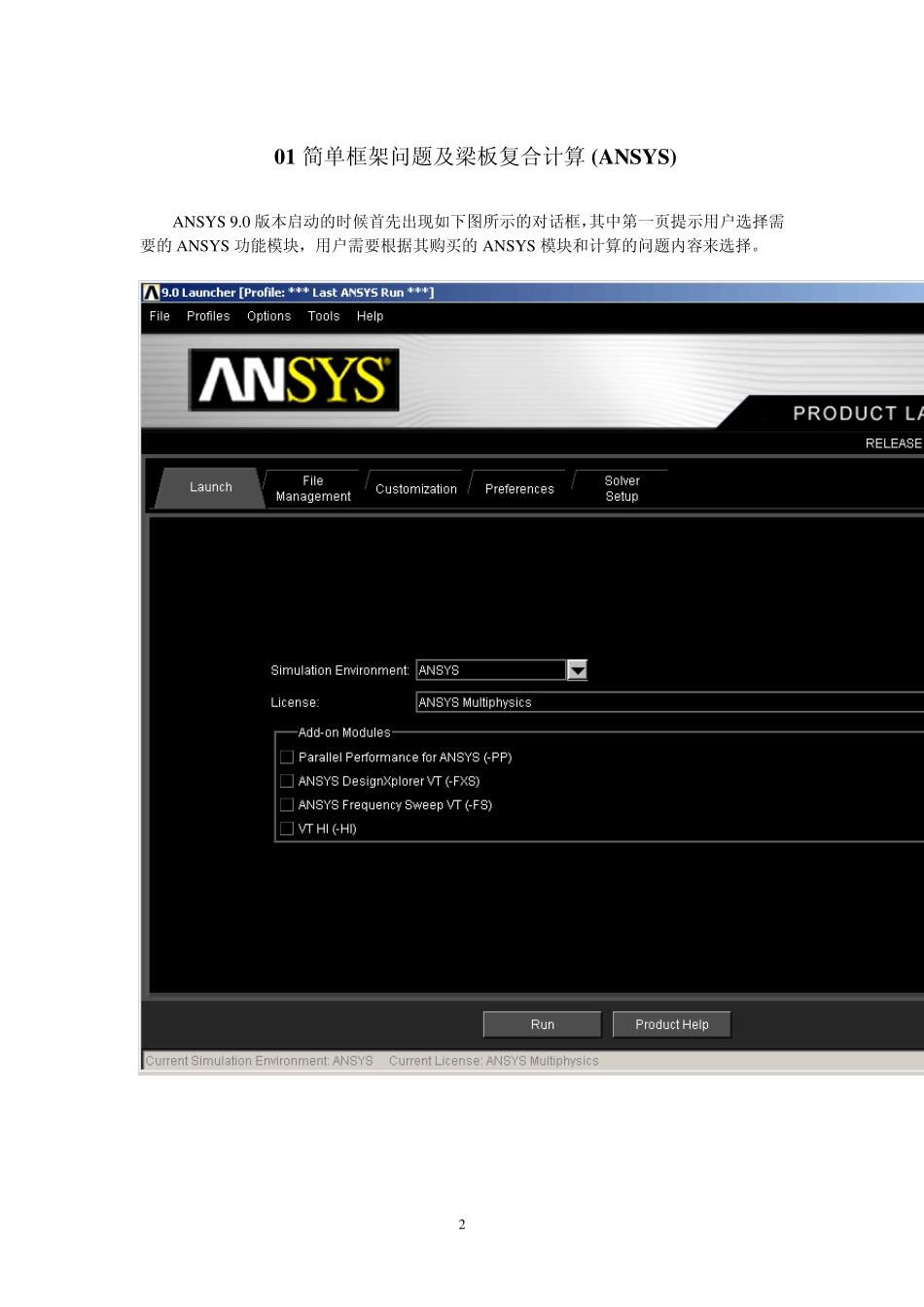
Task: Open the Tools menu
Action: tap(324, 316)
